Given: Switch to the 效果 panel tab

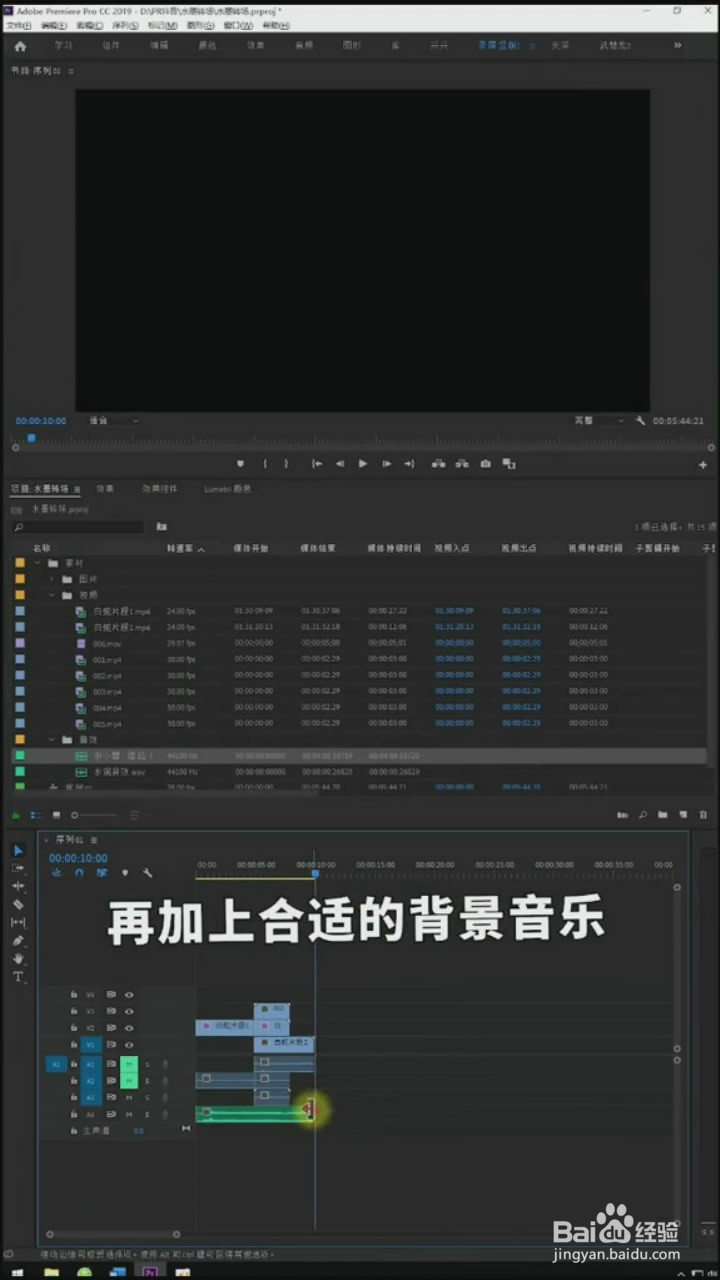Looking at the screenshot, I should coord(105,489).
